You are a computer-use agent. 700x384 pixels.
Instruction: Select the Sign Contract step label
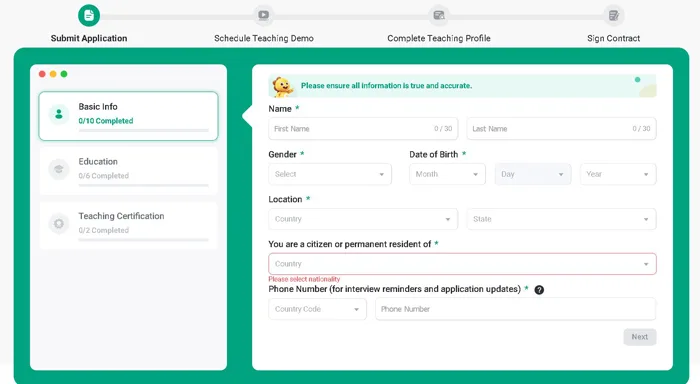[614, 38]
